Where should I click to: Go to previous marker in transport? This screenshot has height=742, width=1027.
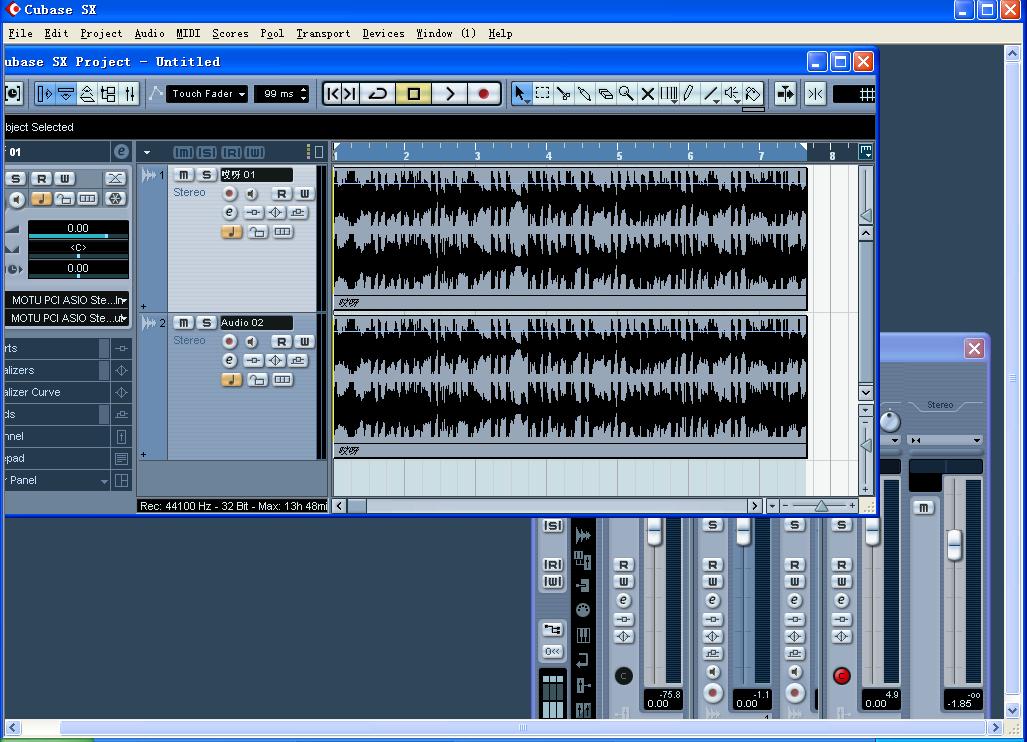click(x=333, y=94)
